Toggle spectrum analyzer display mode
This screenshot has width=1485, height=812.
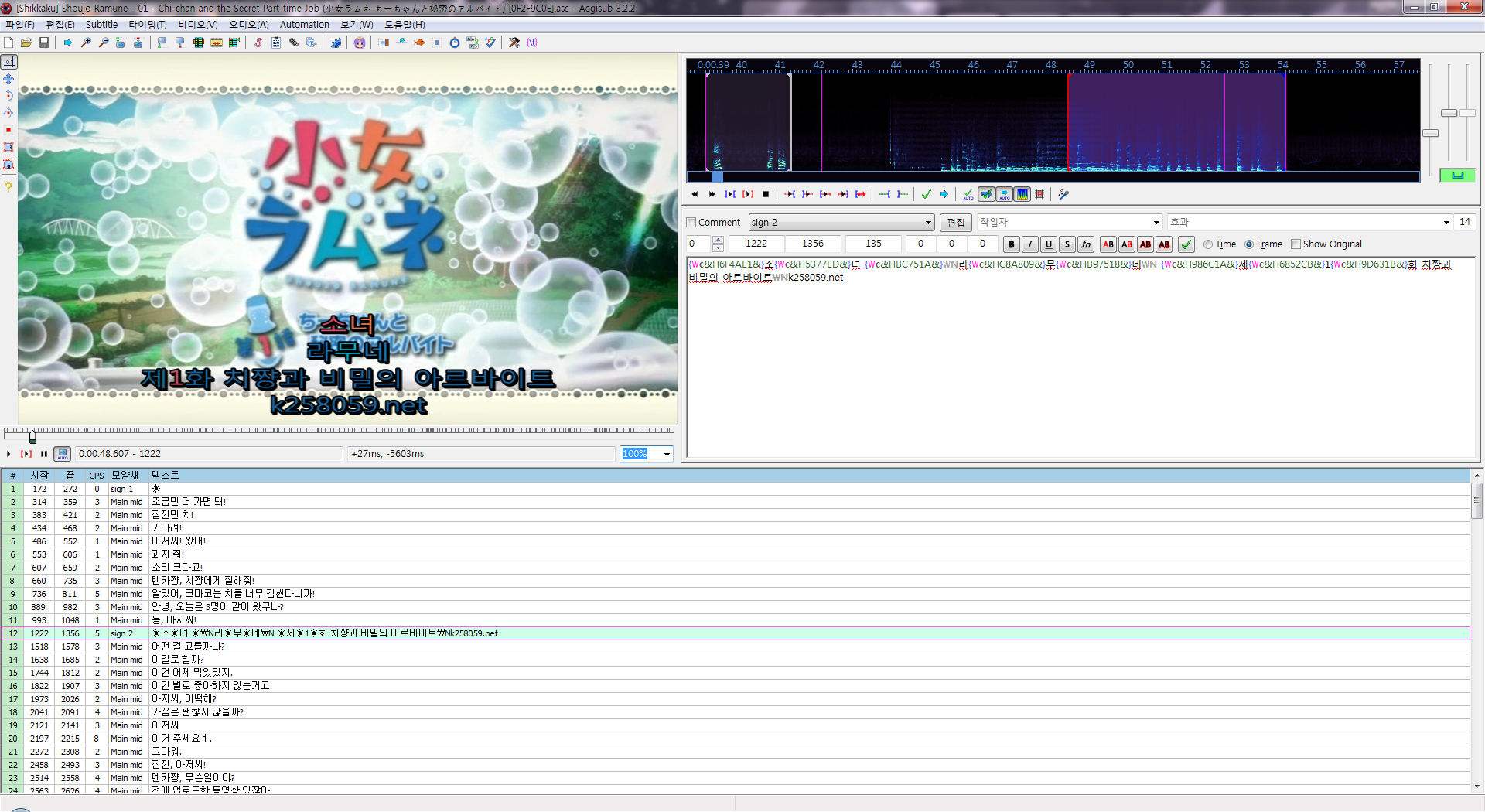[1022, 194]
